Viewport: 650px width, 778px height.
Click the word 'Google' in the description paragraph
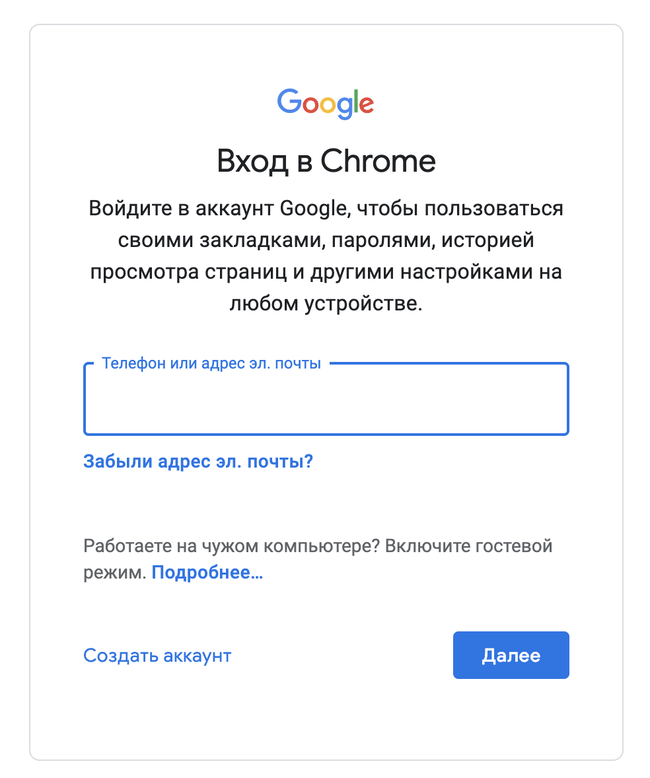(315, 209)
